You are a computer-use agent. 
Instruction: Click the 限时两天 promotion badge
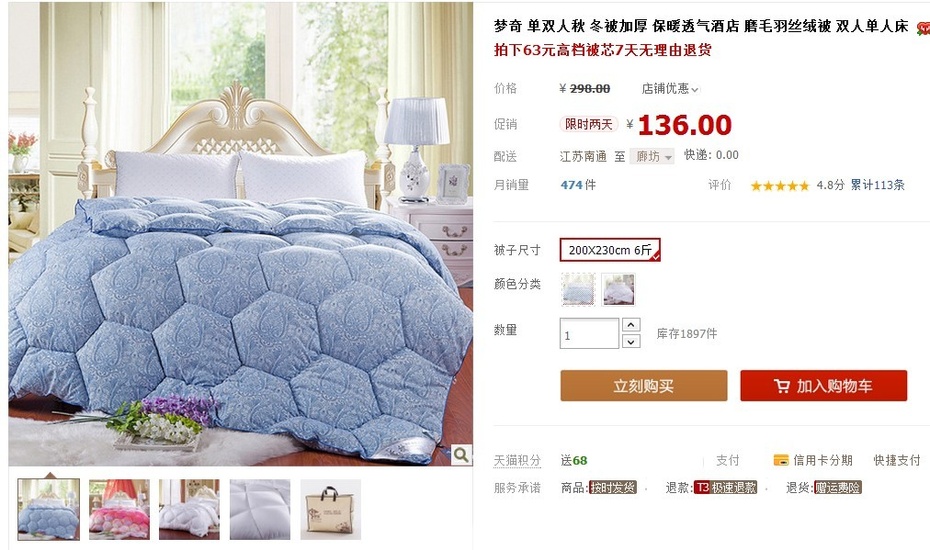coord(588,124)
